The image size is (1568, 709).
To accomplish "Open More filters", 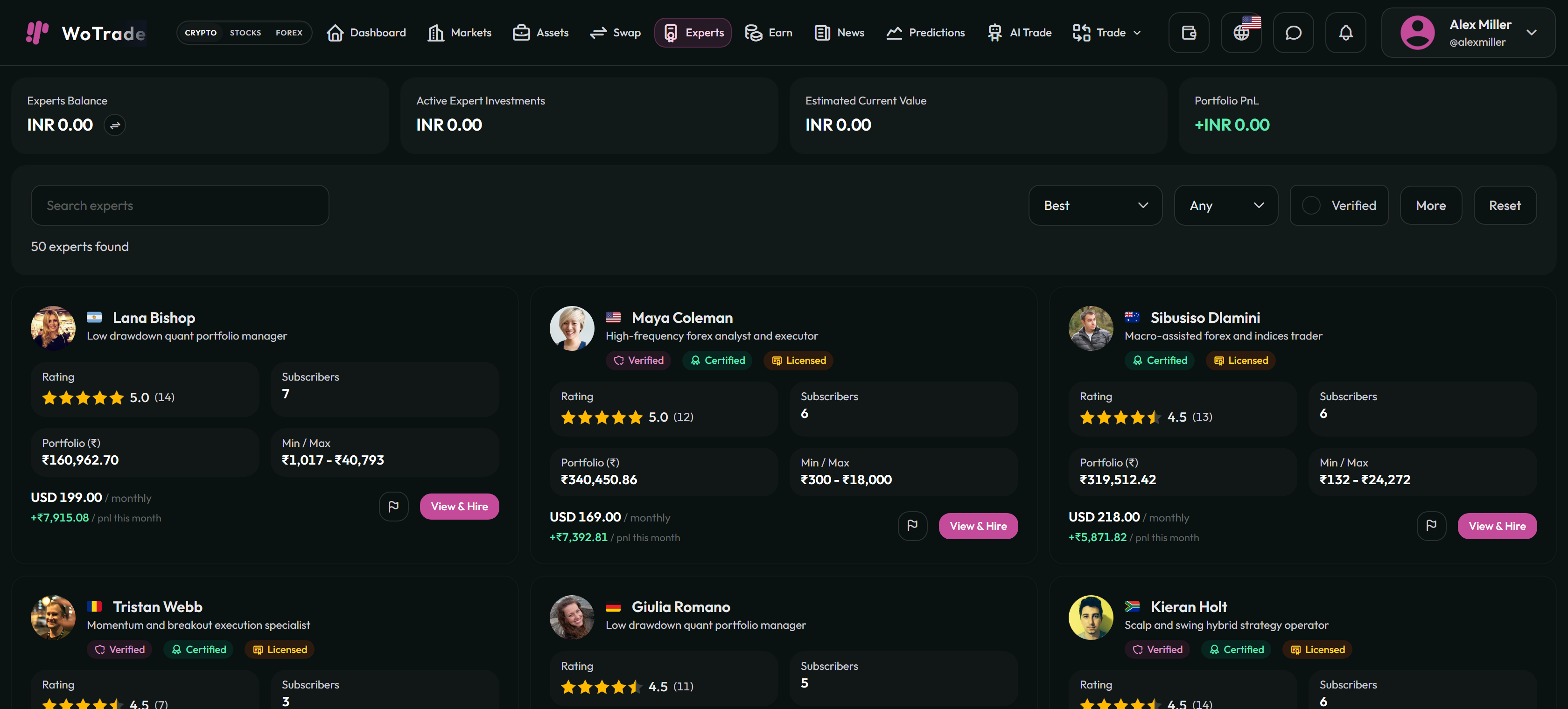I will tap(1430, 206).
